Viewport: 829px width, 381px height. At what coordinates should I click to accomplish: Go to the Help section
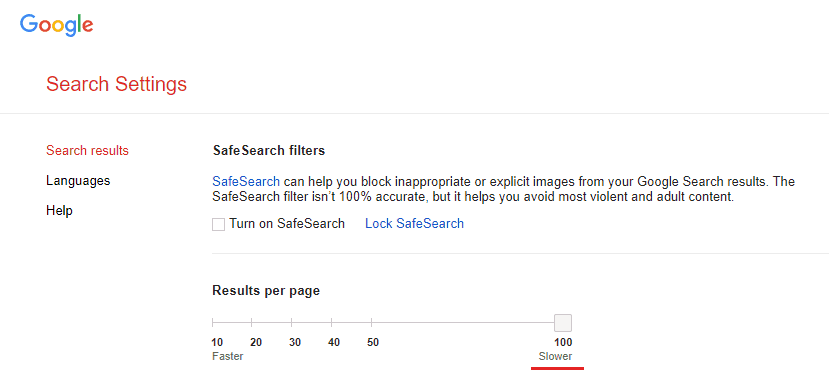[x=59, y=211]
